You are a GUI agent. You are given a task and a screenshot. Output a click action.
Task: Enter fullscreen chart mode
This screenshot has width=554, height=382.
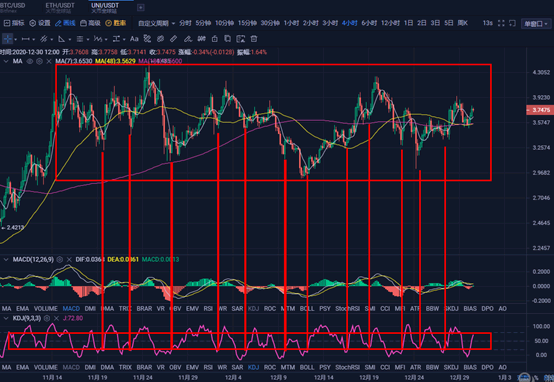coord(501,23)
